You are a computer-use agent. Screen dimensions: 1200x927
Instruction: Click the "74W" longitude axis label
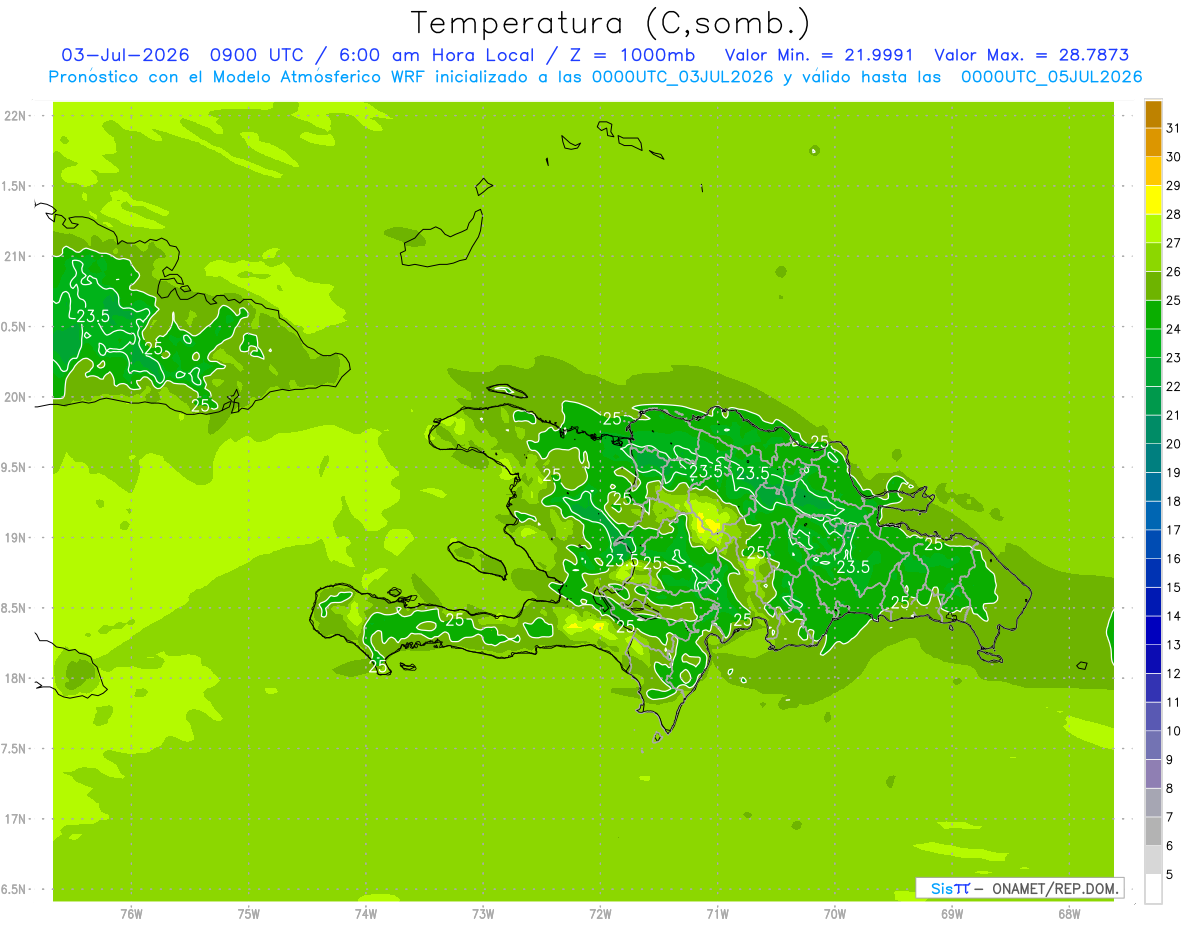tap(366, 914)
